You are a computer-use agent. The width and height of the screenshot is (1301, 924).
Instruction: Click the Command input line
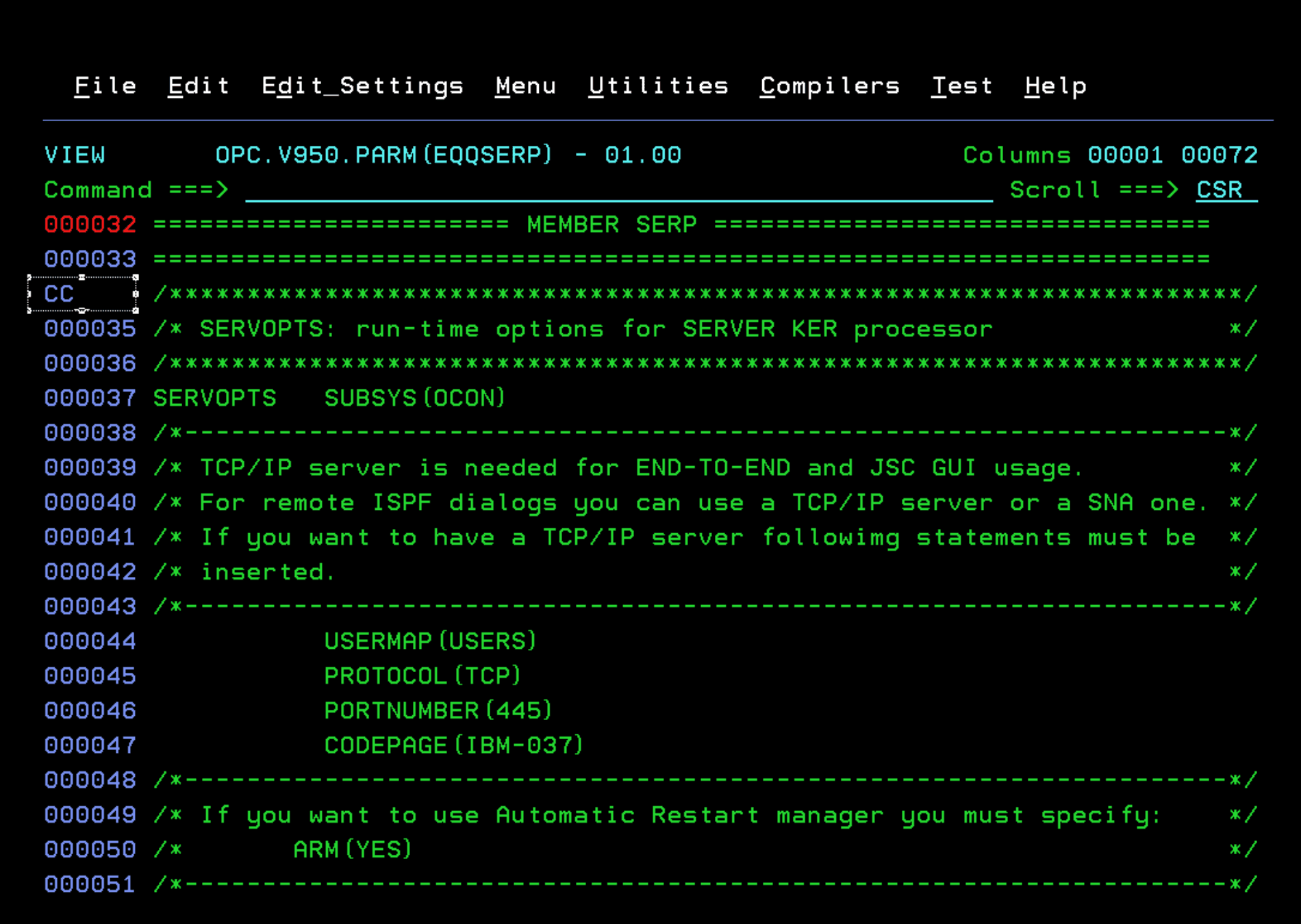pos(619,190)
